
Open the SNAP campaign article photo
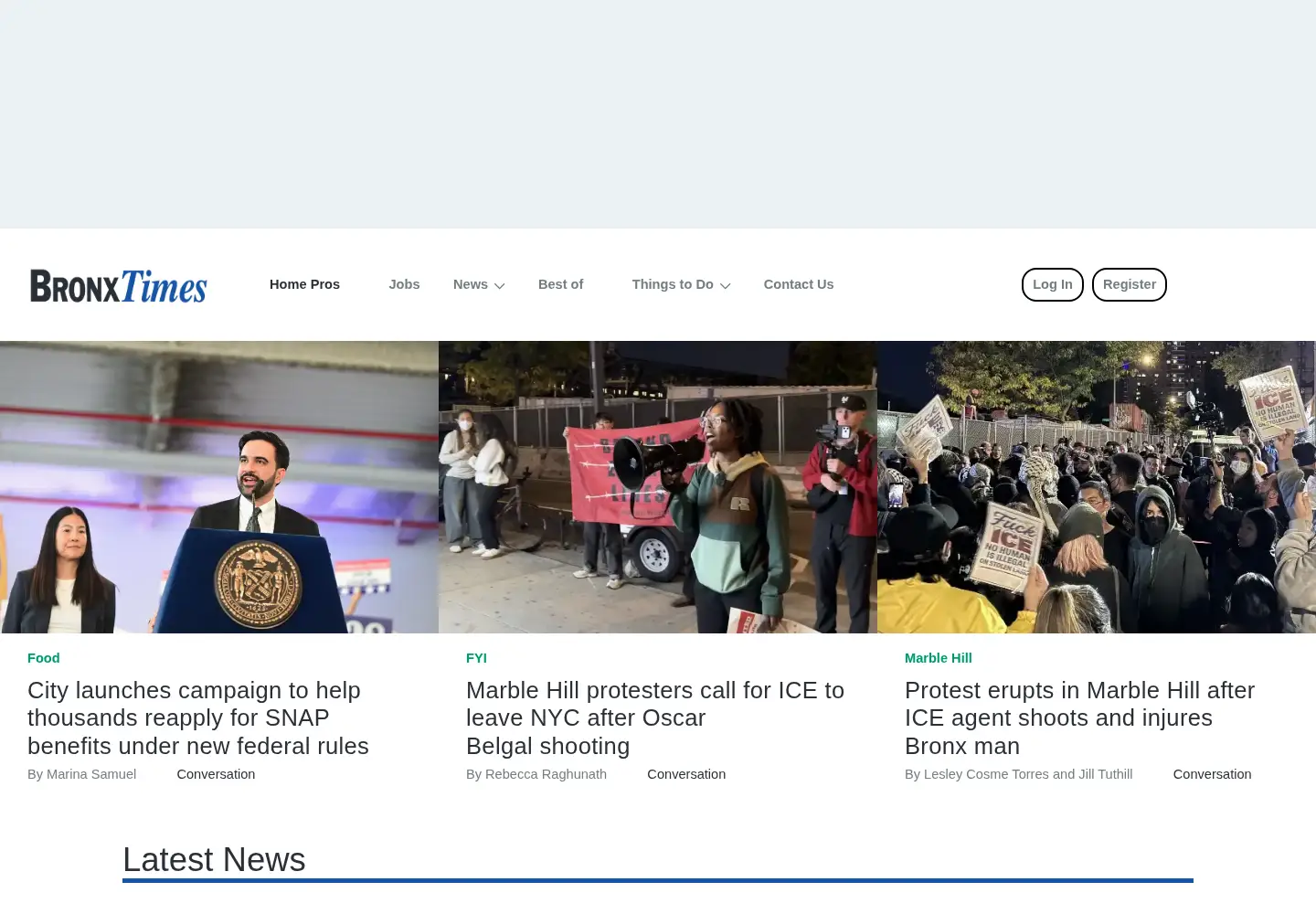219,487
